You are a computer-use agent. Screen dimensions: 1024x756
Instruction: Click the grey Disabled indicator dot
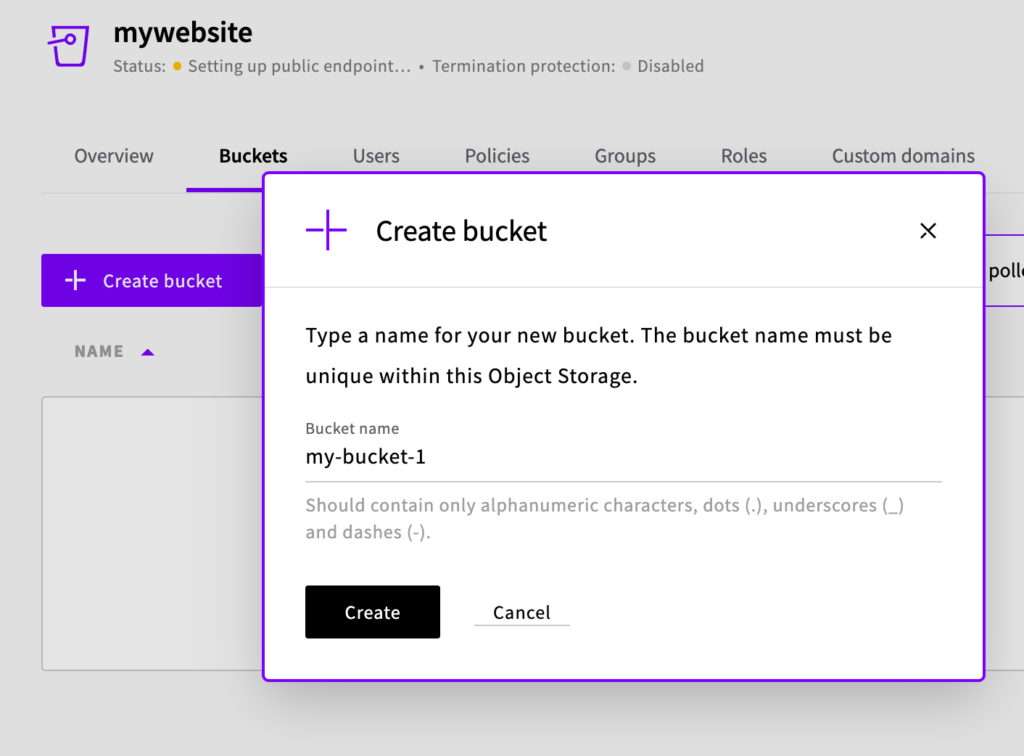point(626,67)
